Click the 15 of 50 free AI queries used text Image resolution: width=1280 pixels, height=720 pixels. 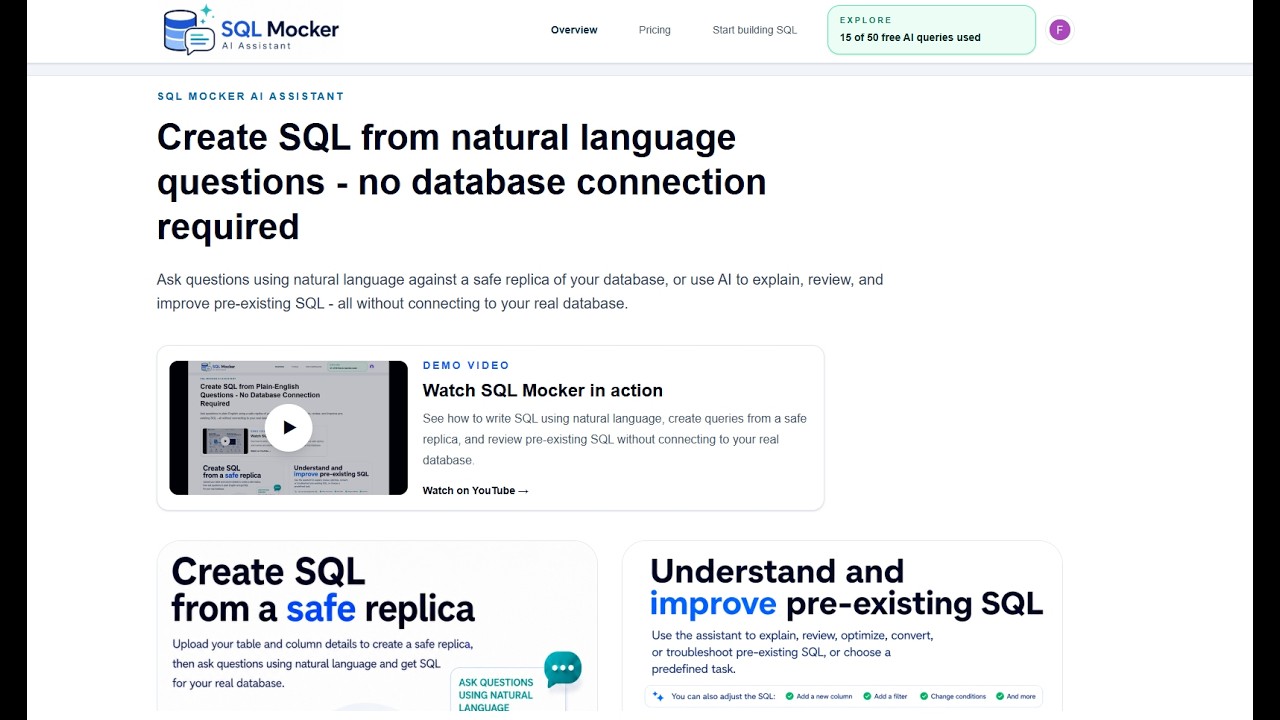[x=910, y=38]
